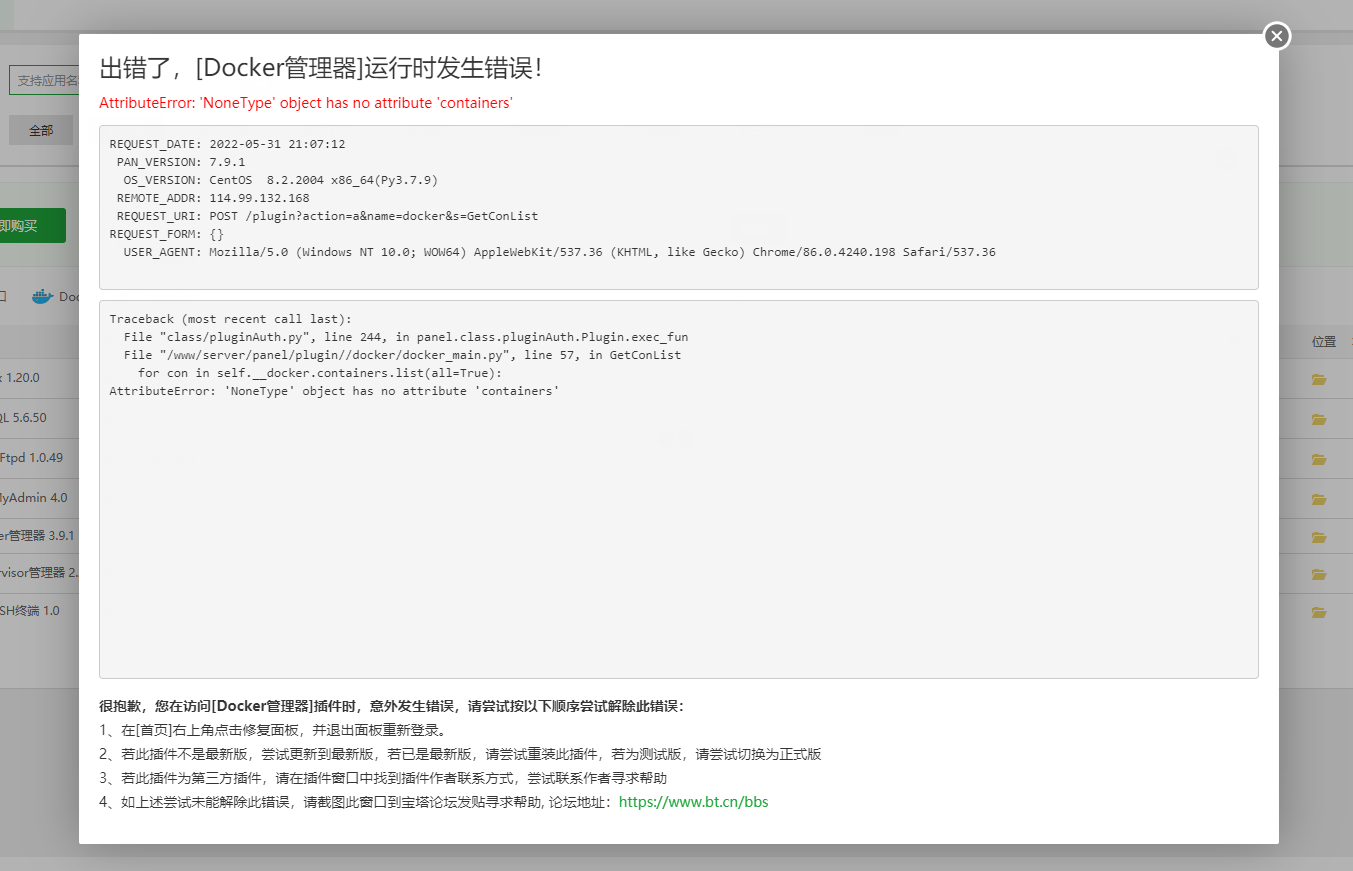
Task: Click step 4 text about 宝塔论坛
Action: click(x=357, y=802)
